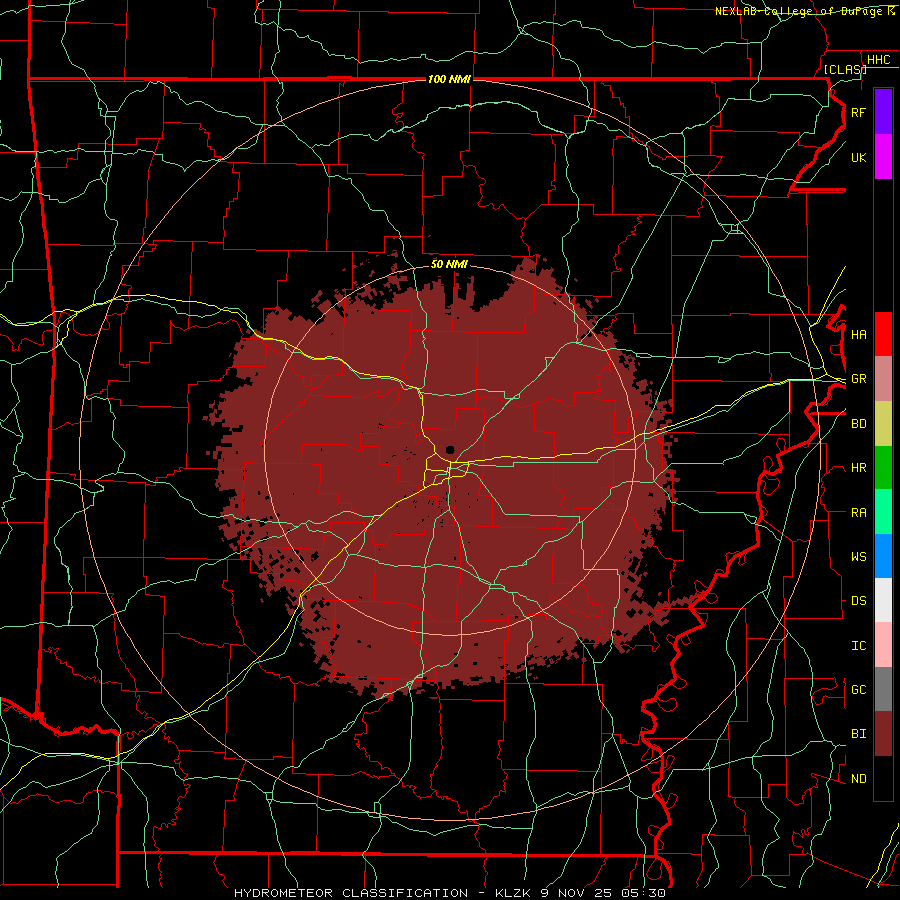The width and height of the screenshot is (900, 900).
Task: Select the BD legend label
Action: [858, 424]
